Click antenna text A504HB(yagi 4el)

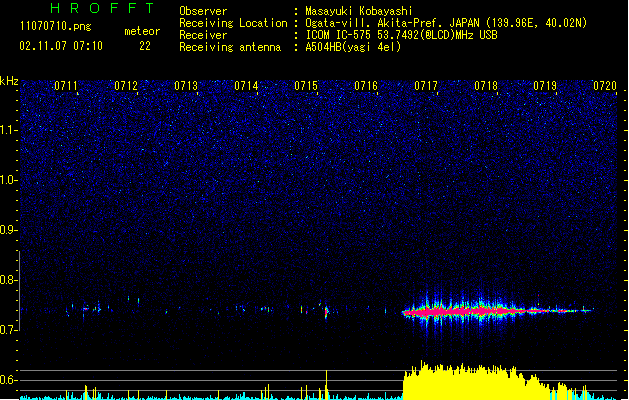point(353,47)
